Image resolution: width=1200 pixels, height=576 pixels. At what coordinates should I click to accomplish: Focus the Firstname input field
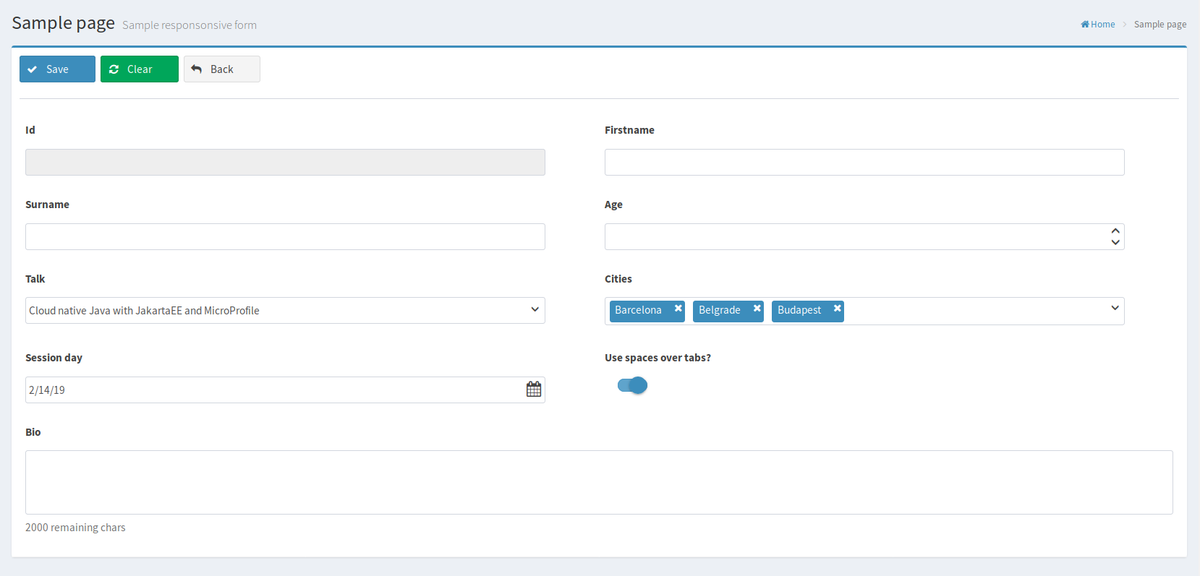865,162
